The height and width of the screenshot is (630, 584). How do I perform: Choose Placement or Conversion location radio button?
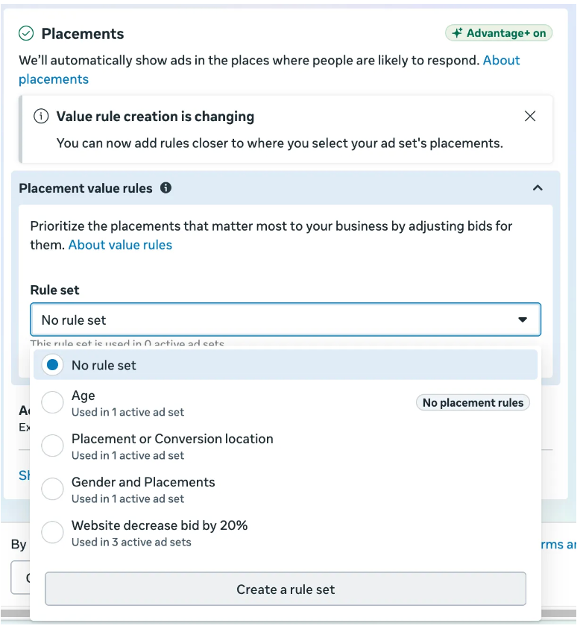[x=53, y=446]
